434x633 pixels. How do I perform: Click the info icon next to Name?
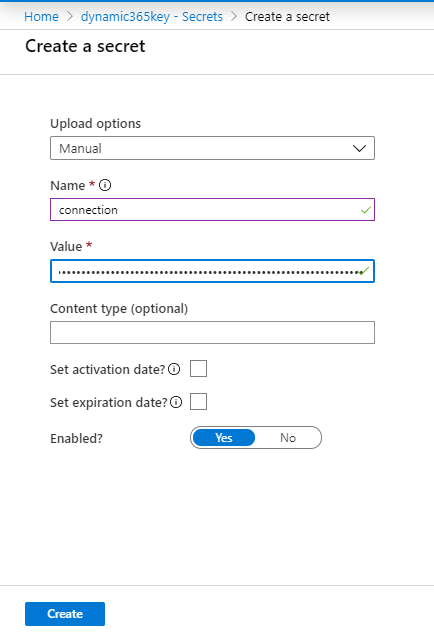[x=105, y=185]
